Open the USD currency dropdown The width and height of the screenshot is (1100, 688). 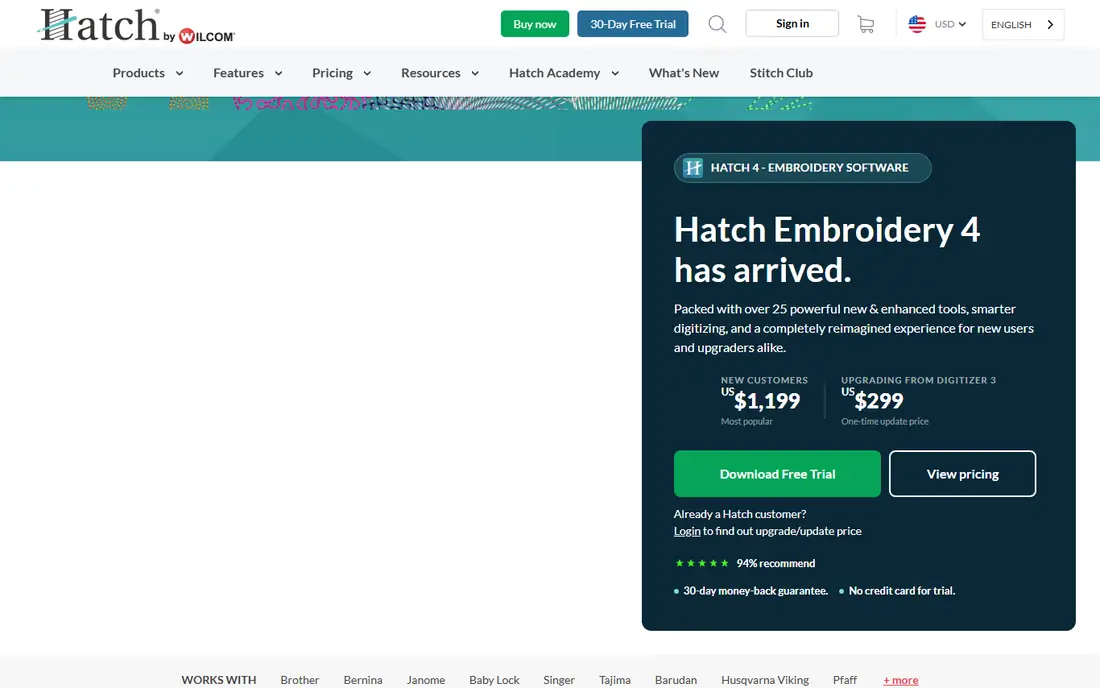pos(950,24)
